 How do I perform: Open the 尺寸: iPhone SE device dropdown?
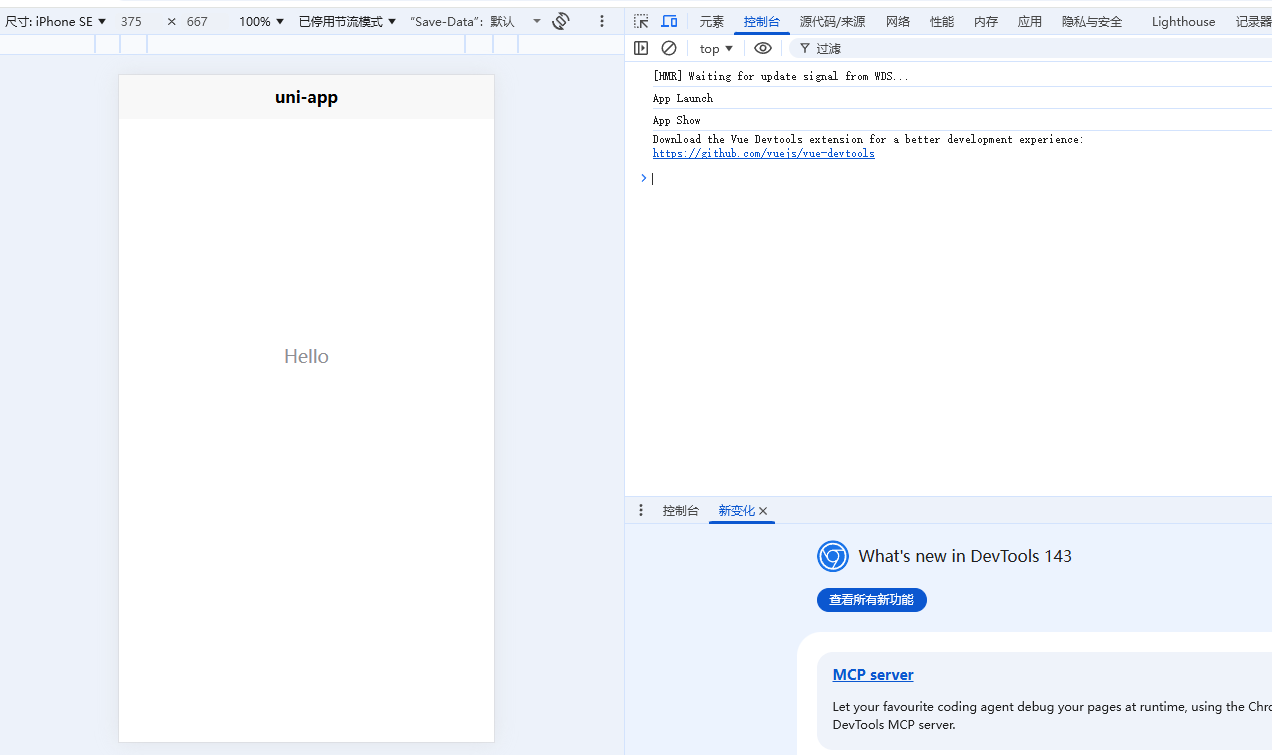56,21
